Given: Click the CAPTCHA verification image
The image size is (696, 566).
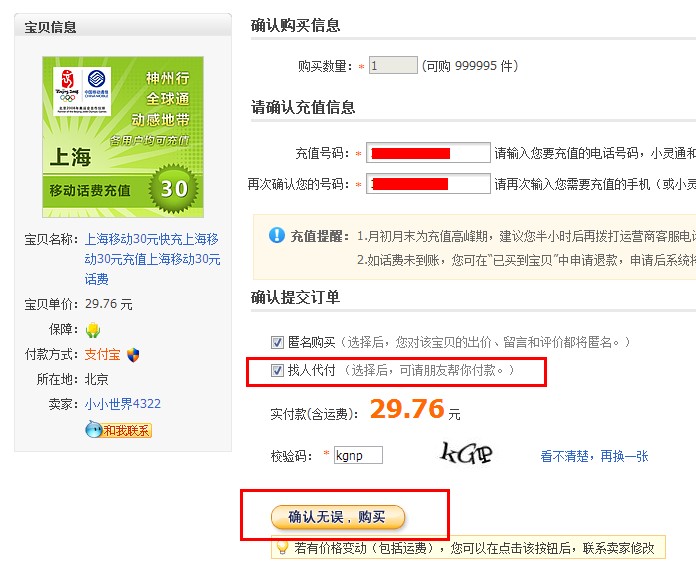Looking at the screenshot, I should 466,454.
